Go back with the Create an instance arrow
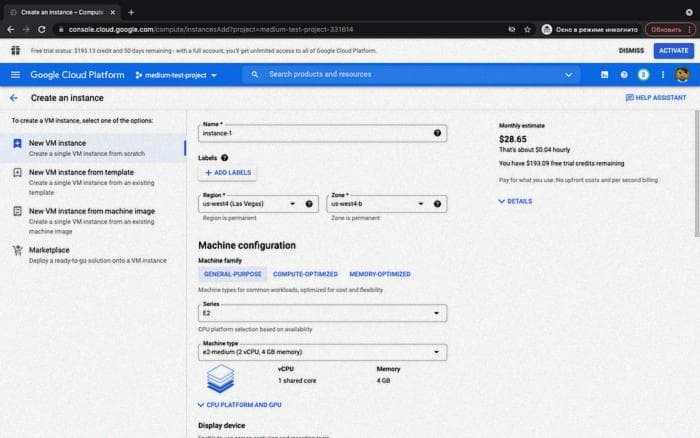Viewport: 700px width, 438px height. point(14,98)
